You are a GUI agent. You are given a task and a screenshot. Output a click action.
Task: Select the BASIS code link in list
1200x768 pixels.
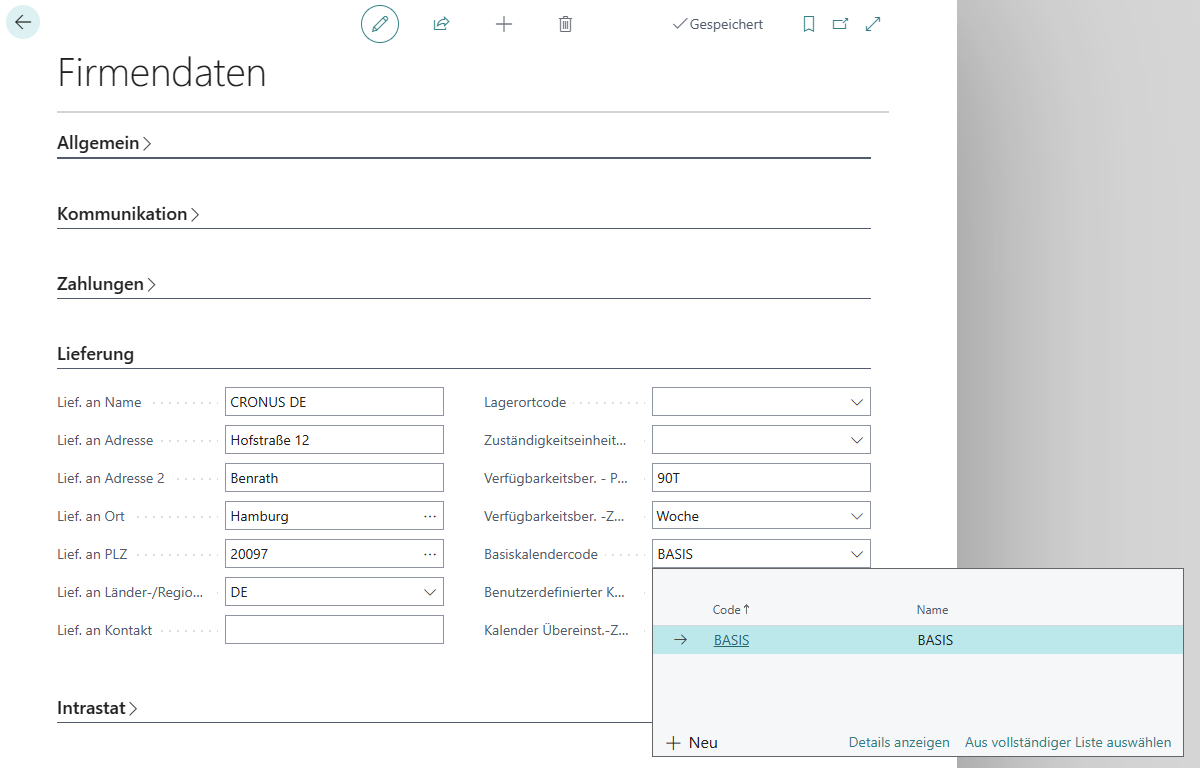pyautogui.click(x=731, y=640)
